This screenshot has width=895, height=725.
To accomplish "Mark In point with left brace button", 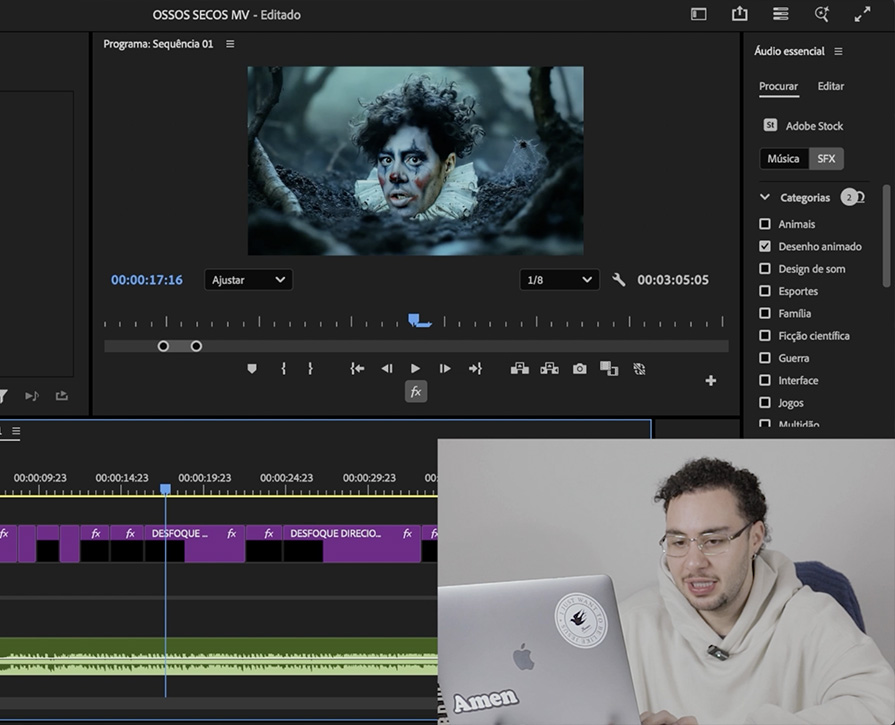I will (x=283, y=369).
